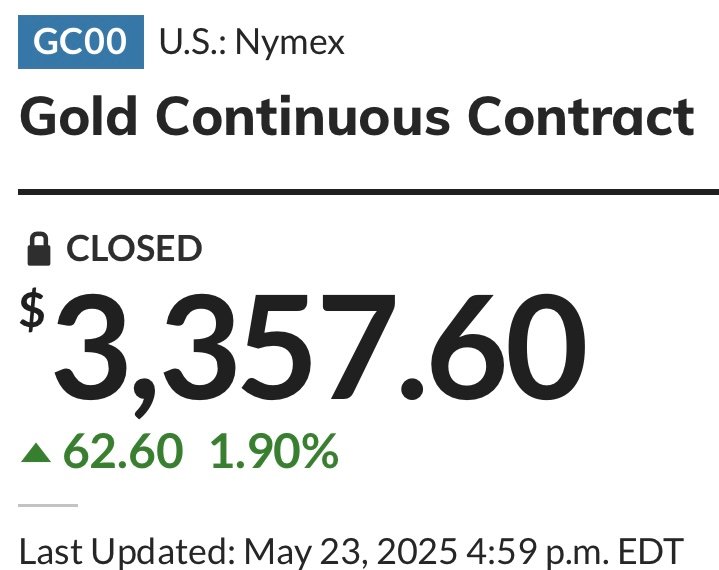Click the short gray divider line

pyautogui.click(x=48, y=505)
